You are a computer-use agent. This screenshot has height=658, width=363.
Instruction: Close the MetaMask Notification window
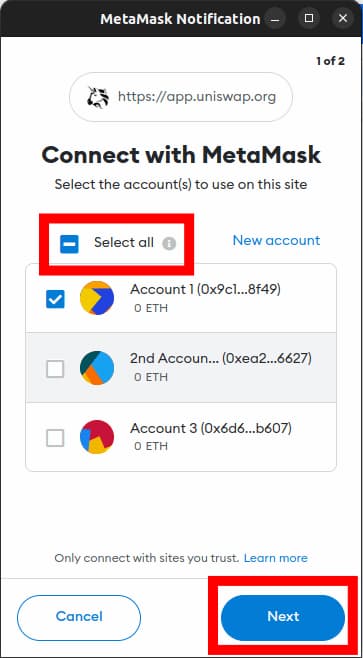[x=343, y=18]
